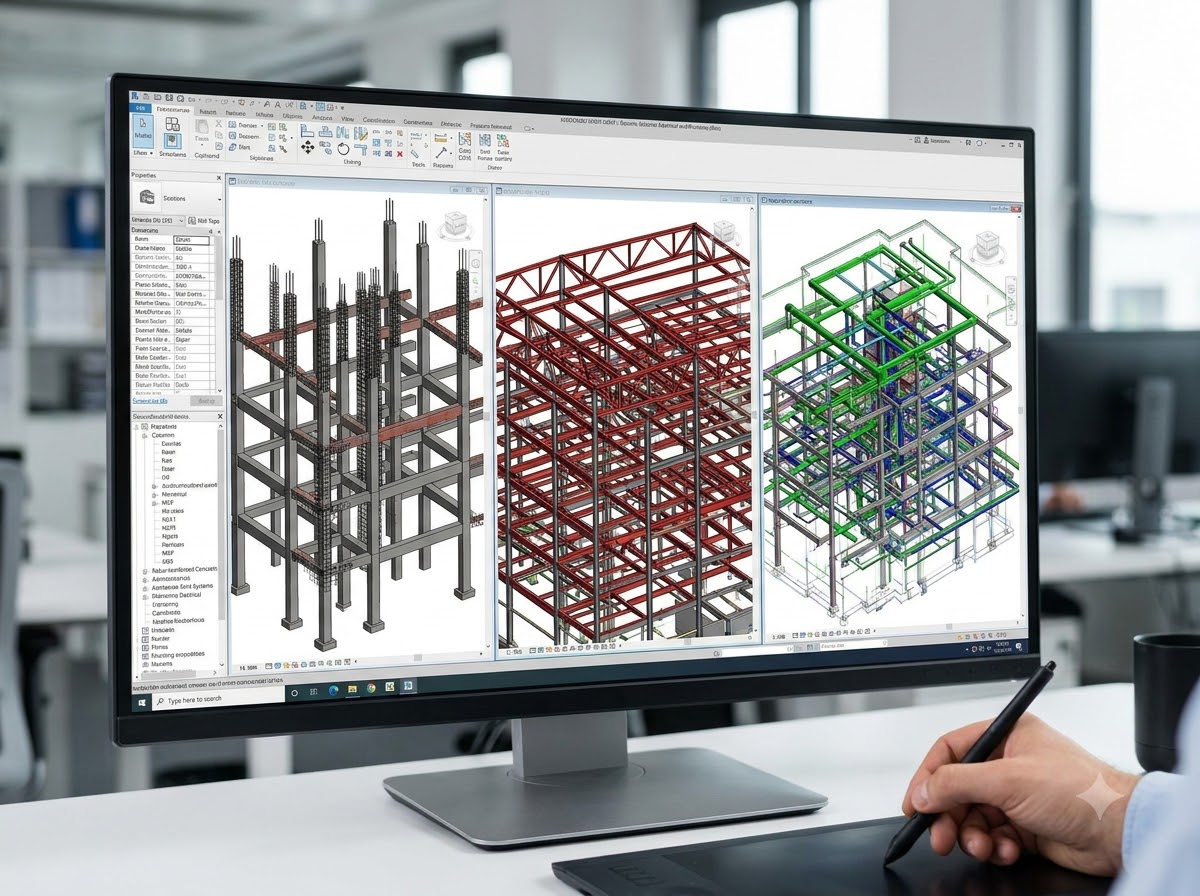This screenshot has width=1200, height=896.
Task: Expand the first MEP node in the project browser
Action: pos(154,503)
